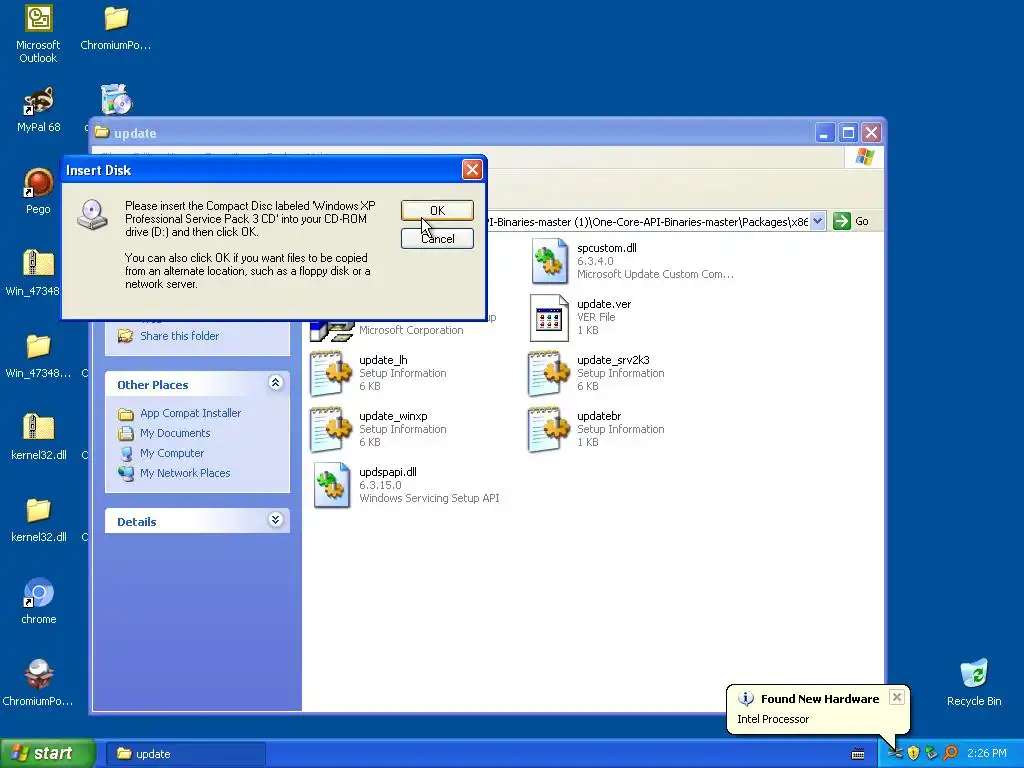
Task: Open the MyPal 68 desktop shortcut
Action: pyautogui.click(x=39, y=101)
